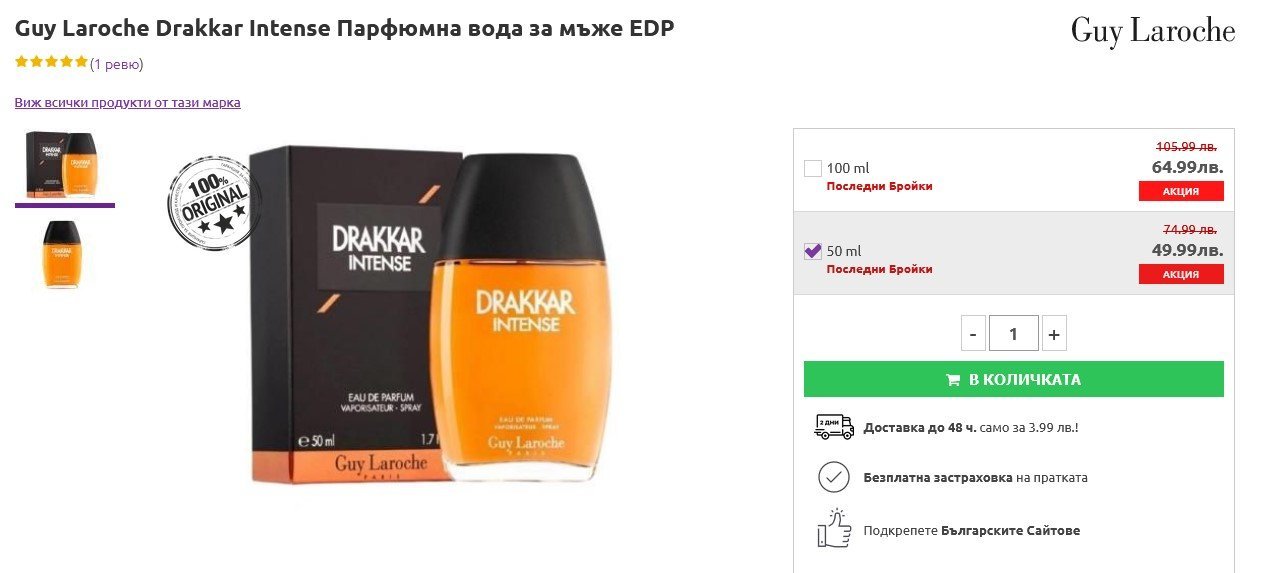This screenshot has width=1262, height=573.
Task: Select the first thumbnail with box and bottle
Action: [64, 164]
